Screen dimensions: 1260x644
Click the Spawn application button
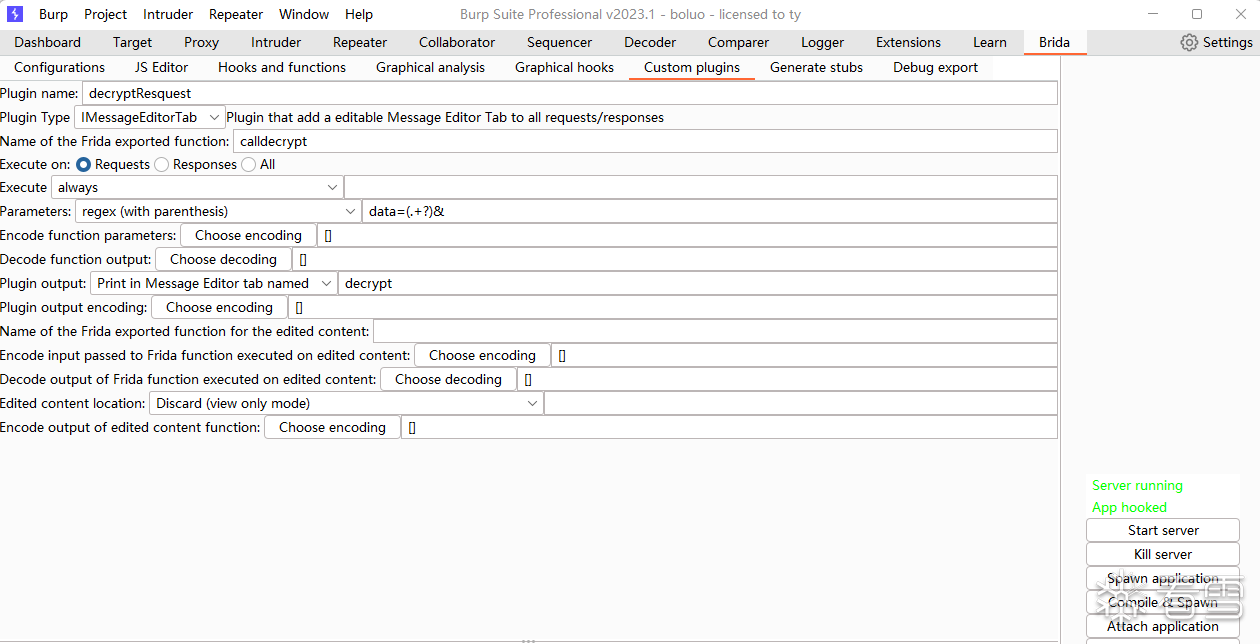pos(1163,578)
